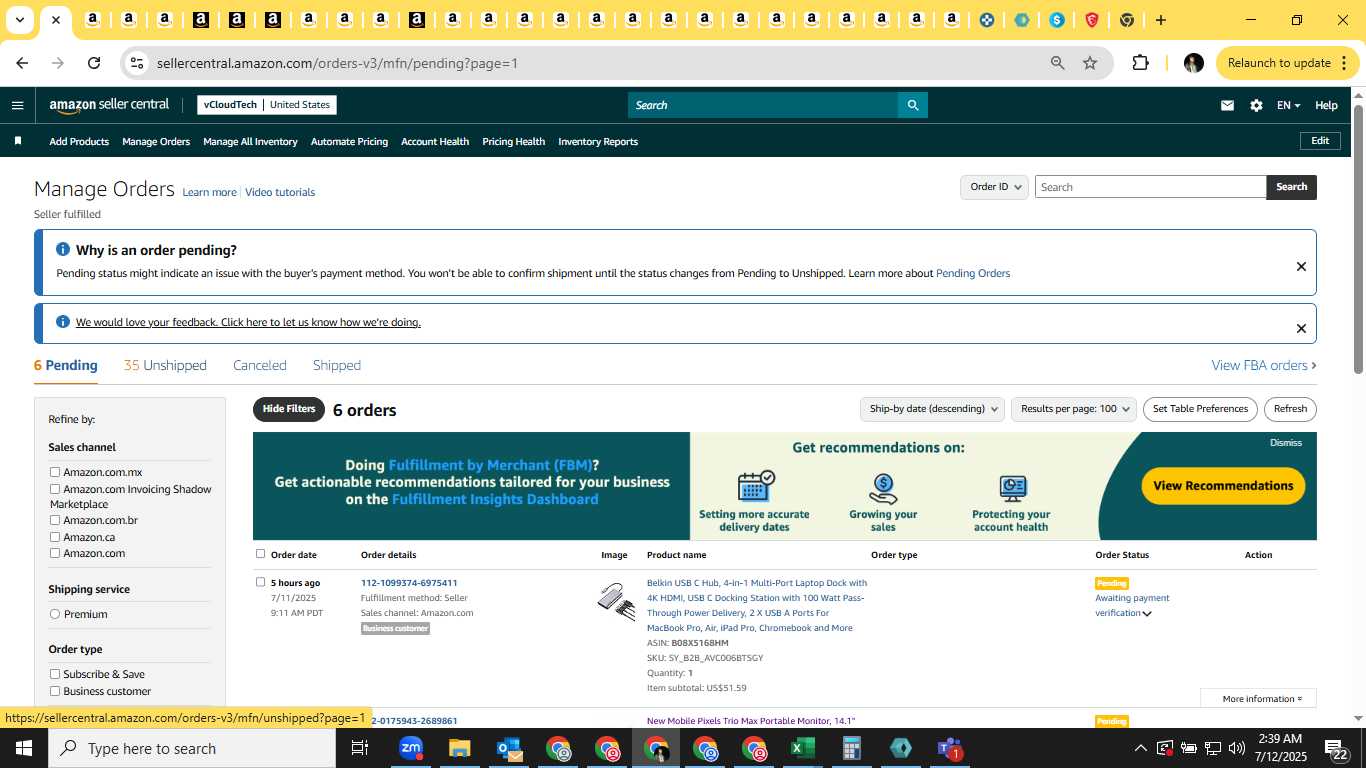Check the Amazon.com.mx sales channel box
Screen dimensions: 1366x768
(x=55, y=472)
